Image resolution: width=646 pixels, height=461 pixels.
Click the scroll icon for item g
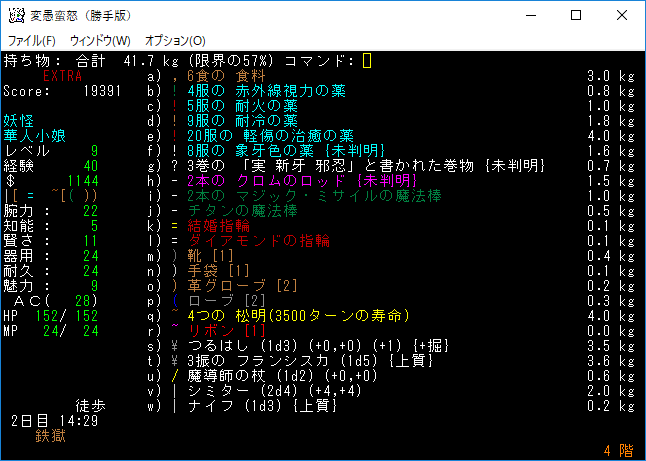pyautogui.click(x=175, y=166)
